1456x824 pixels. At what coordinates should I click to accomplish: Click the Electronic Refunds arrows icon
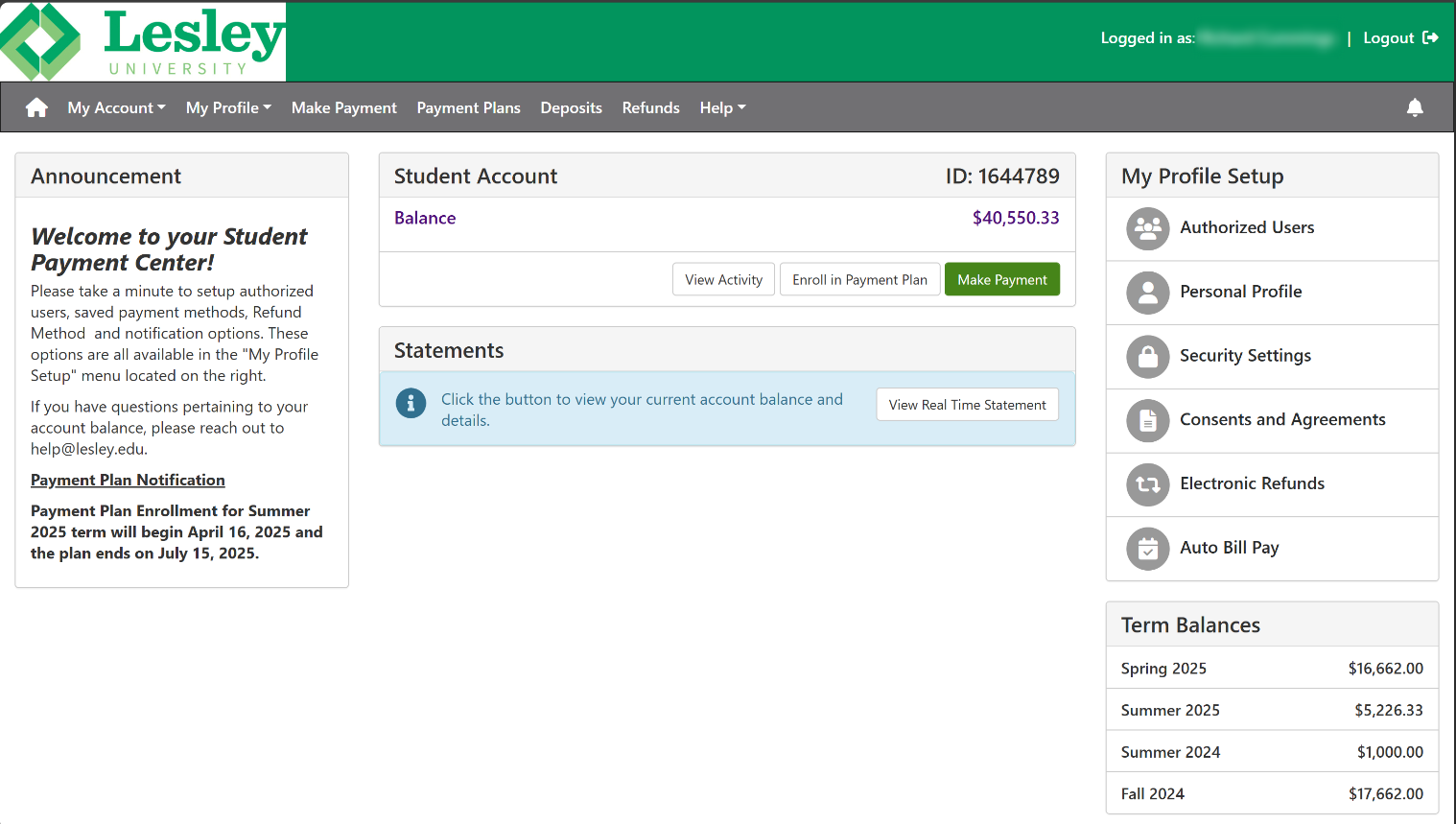[1148, 484]
